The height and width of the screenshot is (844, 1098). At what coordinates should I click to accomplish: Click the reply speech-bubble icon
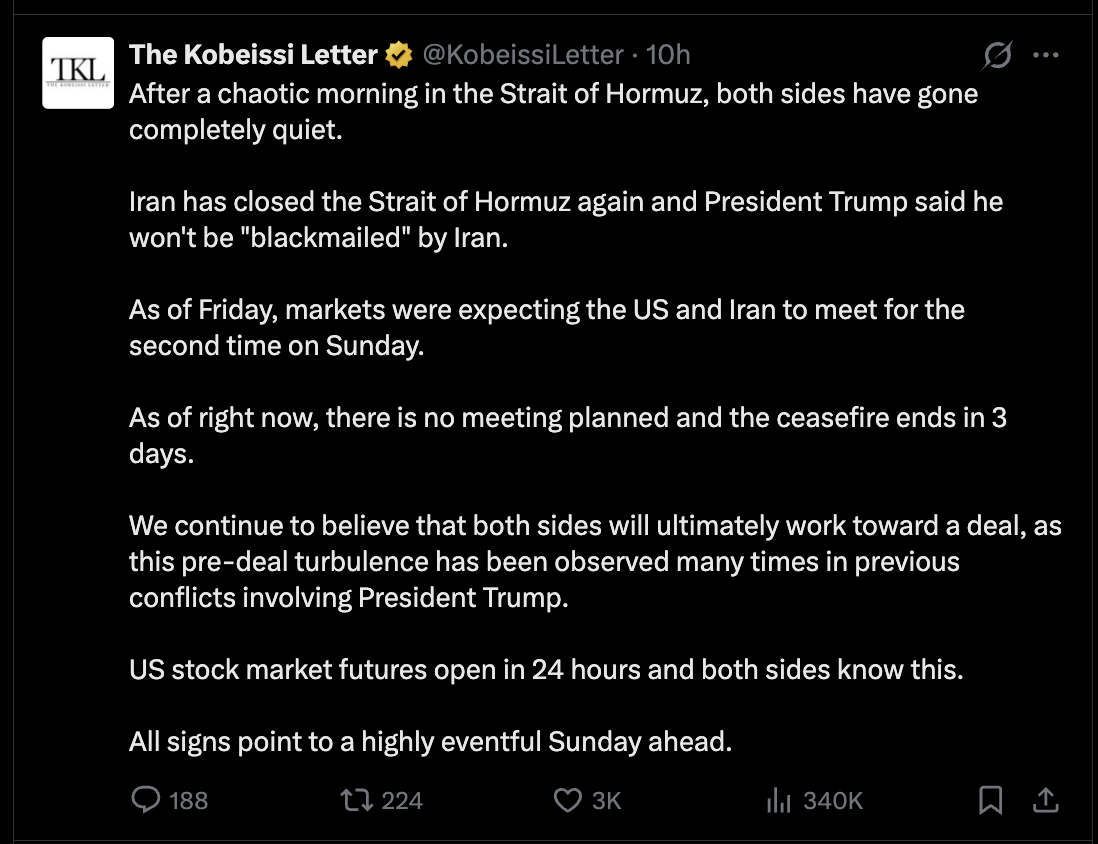pos(147,800)
